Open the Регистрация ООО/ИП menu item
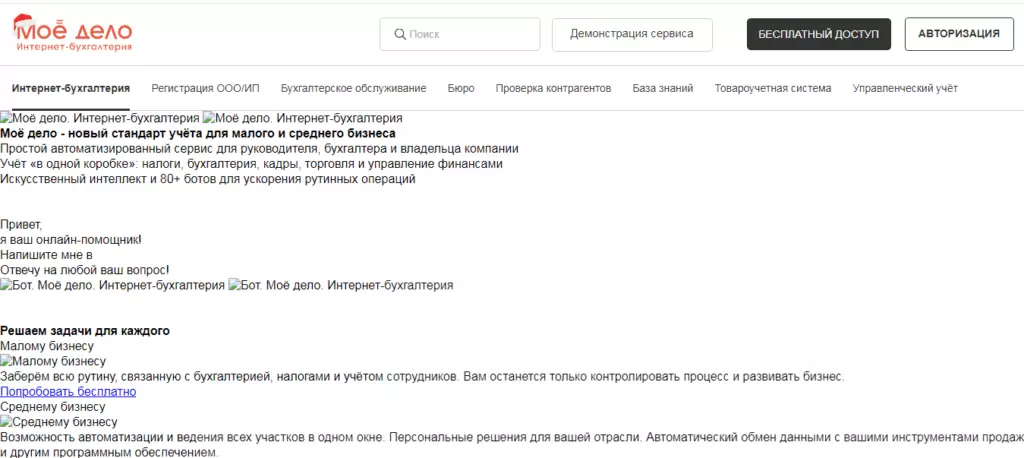1024x458 pixels. 205,88
